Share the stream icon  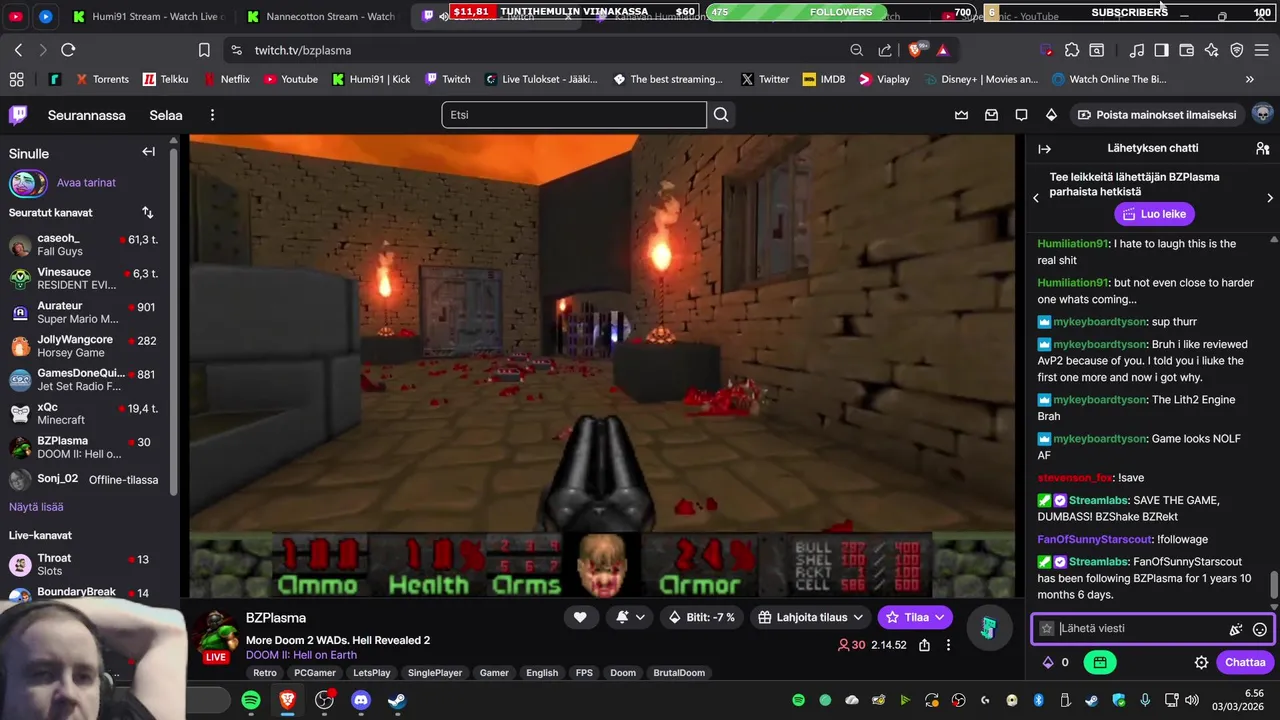pos(924,645)
